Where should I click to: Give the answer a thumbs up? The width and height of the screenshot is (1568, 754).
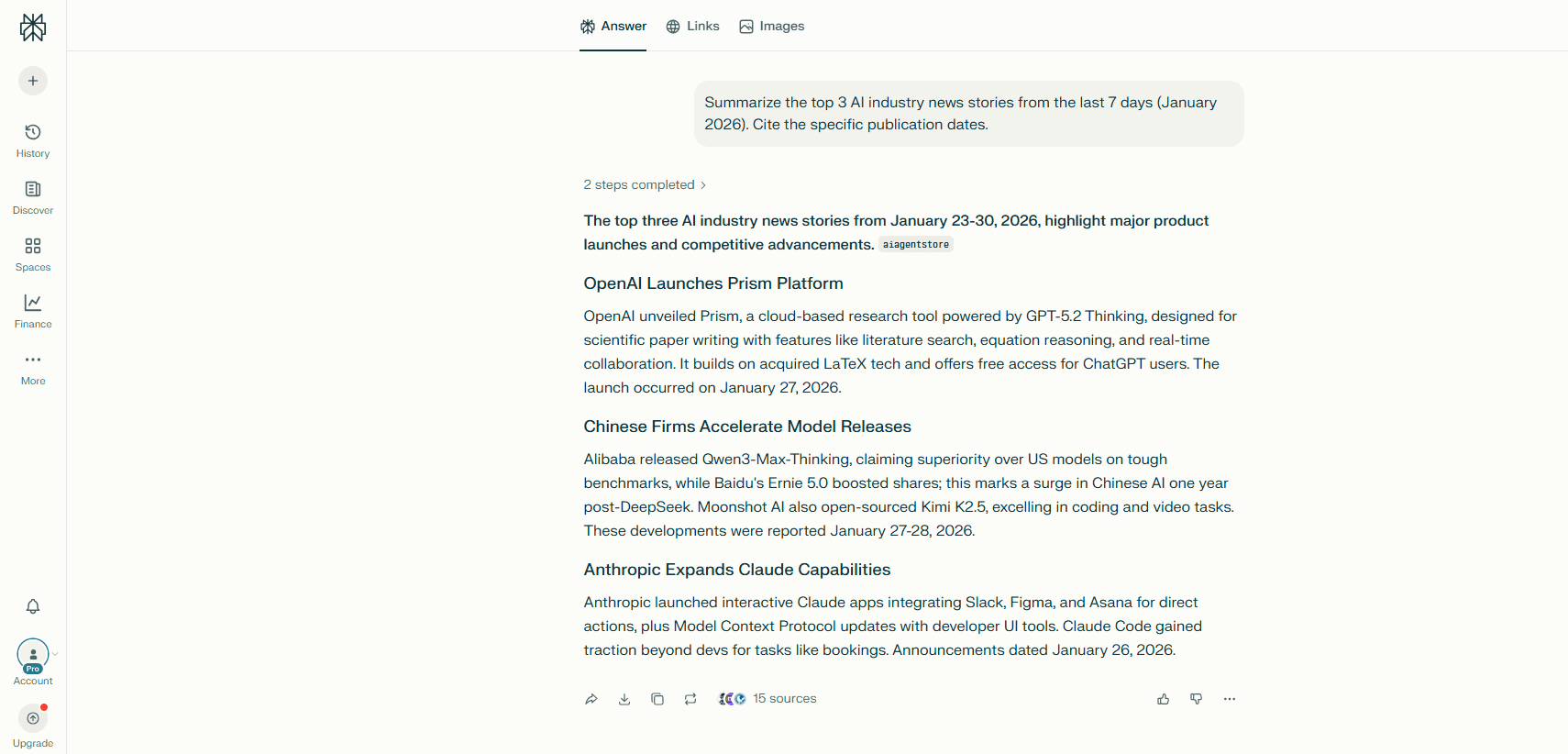pyautogui.click(x=1164, y=699)
